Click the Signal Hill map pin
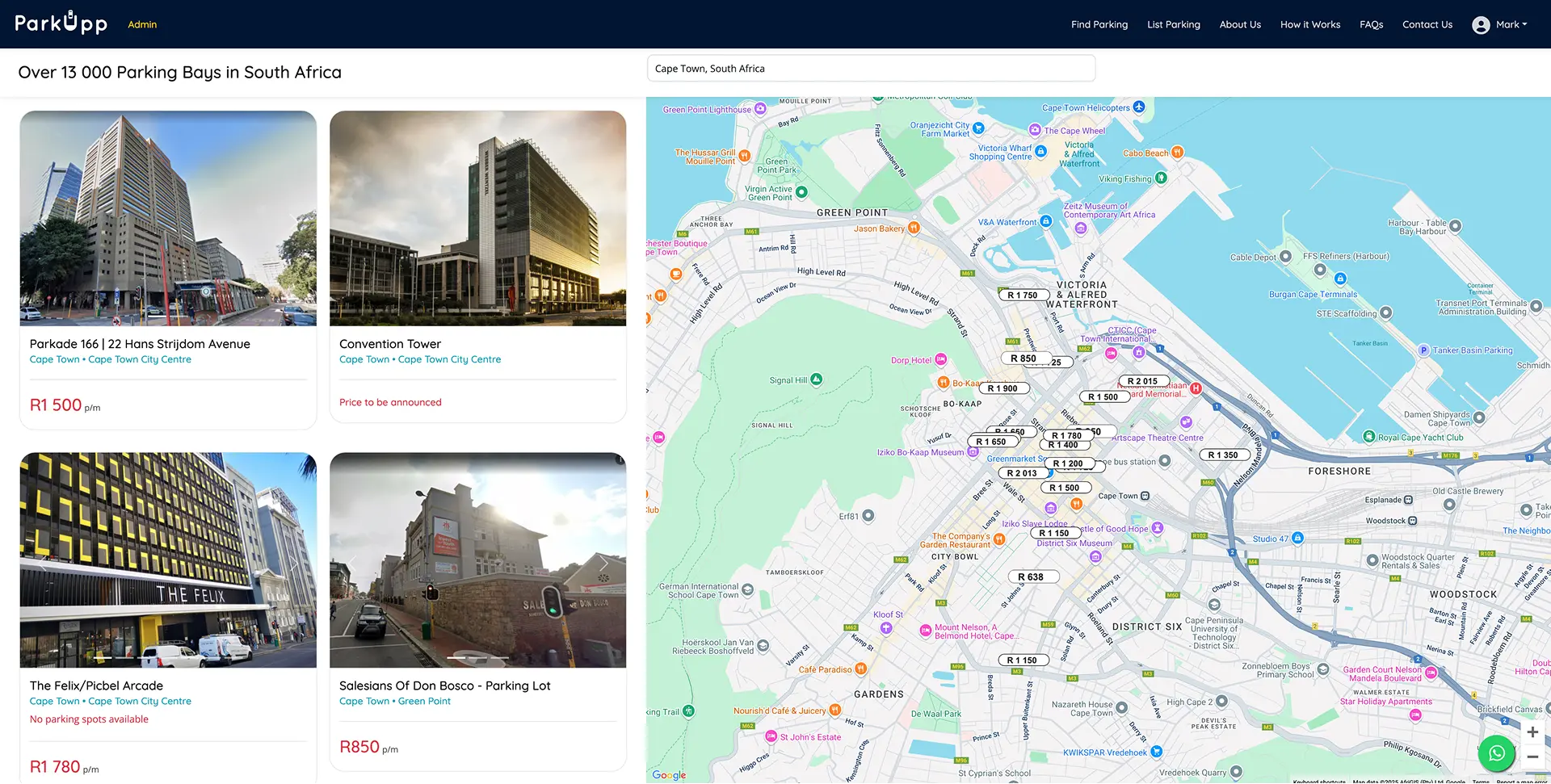 [816, 379]
